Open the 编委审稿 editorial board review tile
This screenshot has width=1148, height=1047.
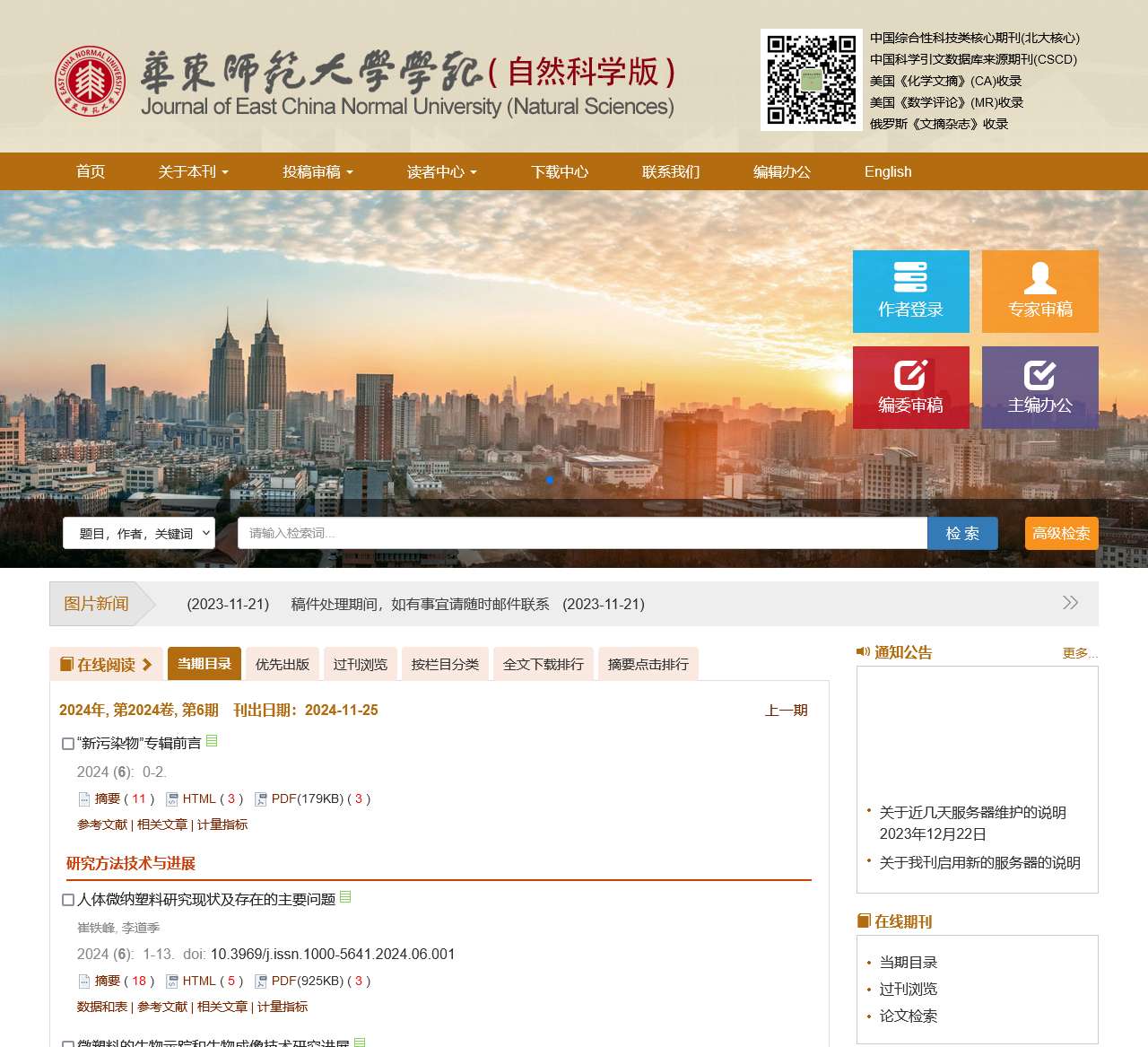coord(910,388)
